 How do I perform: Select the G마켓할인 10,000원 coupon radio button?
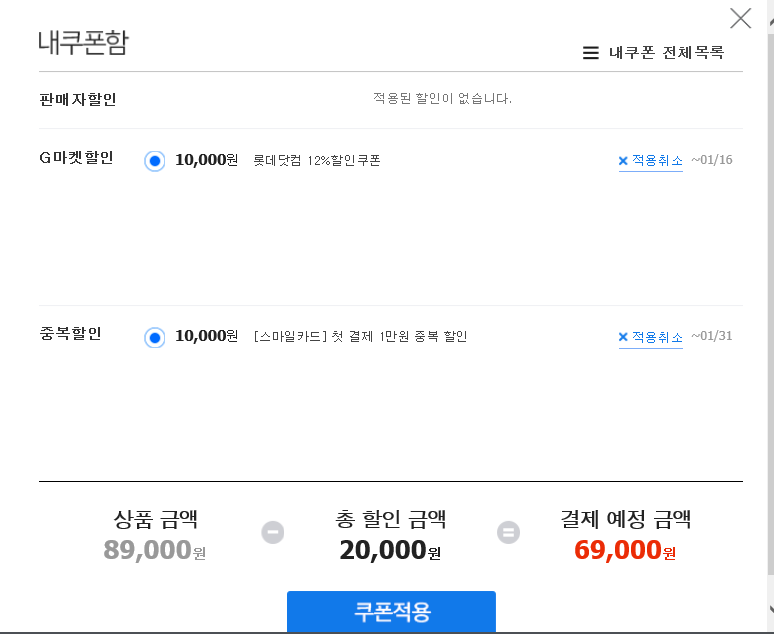(155, 161)
